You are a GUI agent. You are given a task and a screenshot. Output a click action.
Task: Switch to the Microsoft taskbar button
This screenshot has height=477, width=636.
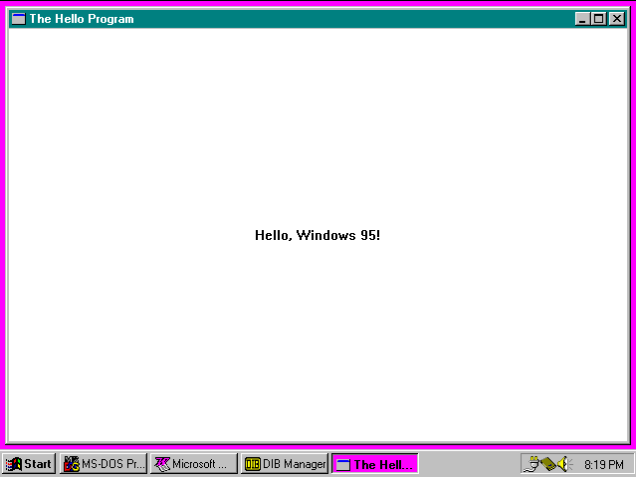click(x=194, y=464)
